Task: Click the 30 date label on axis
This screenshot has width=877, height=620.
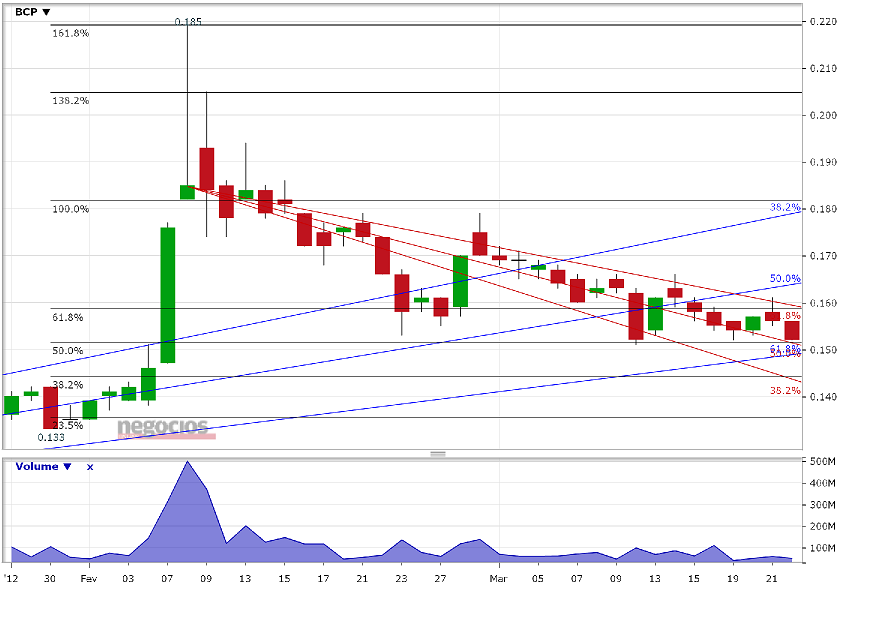Action: pos(50,579)
